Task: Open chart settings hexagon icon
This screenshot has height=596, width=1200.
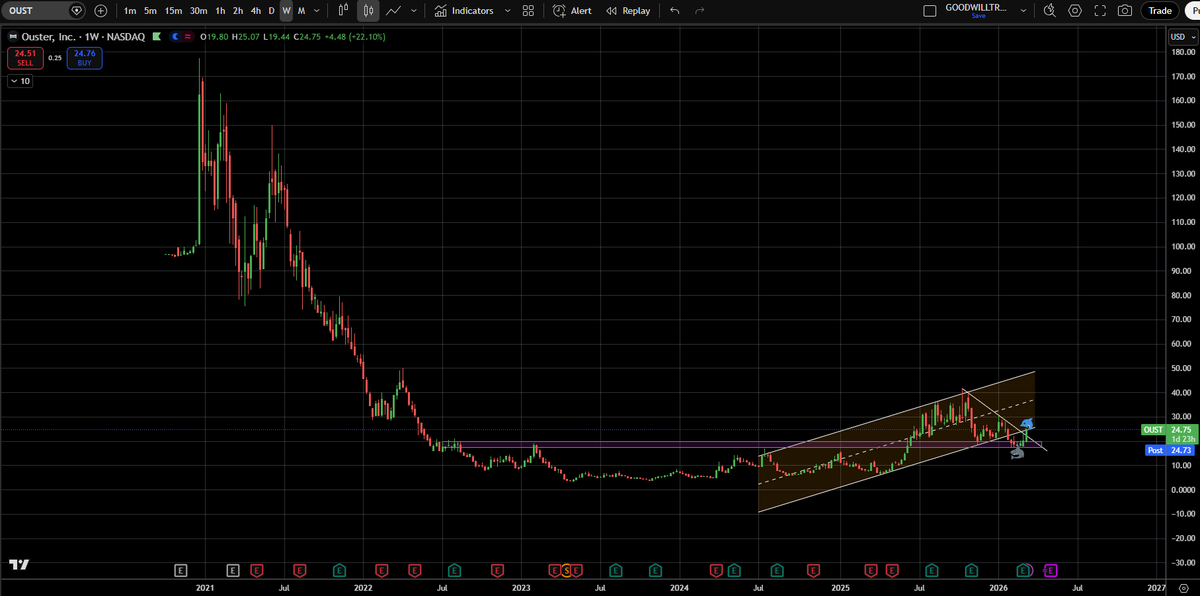Action: pos(1075,11)
